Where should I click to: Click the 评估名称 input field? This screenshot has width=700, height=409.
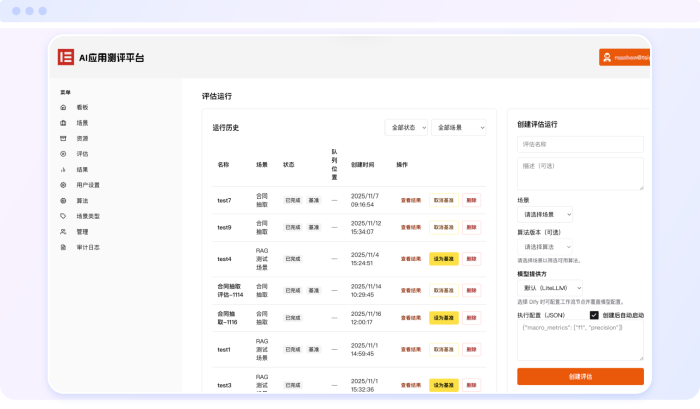[580, 144]
